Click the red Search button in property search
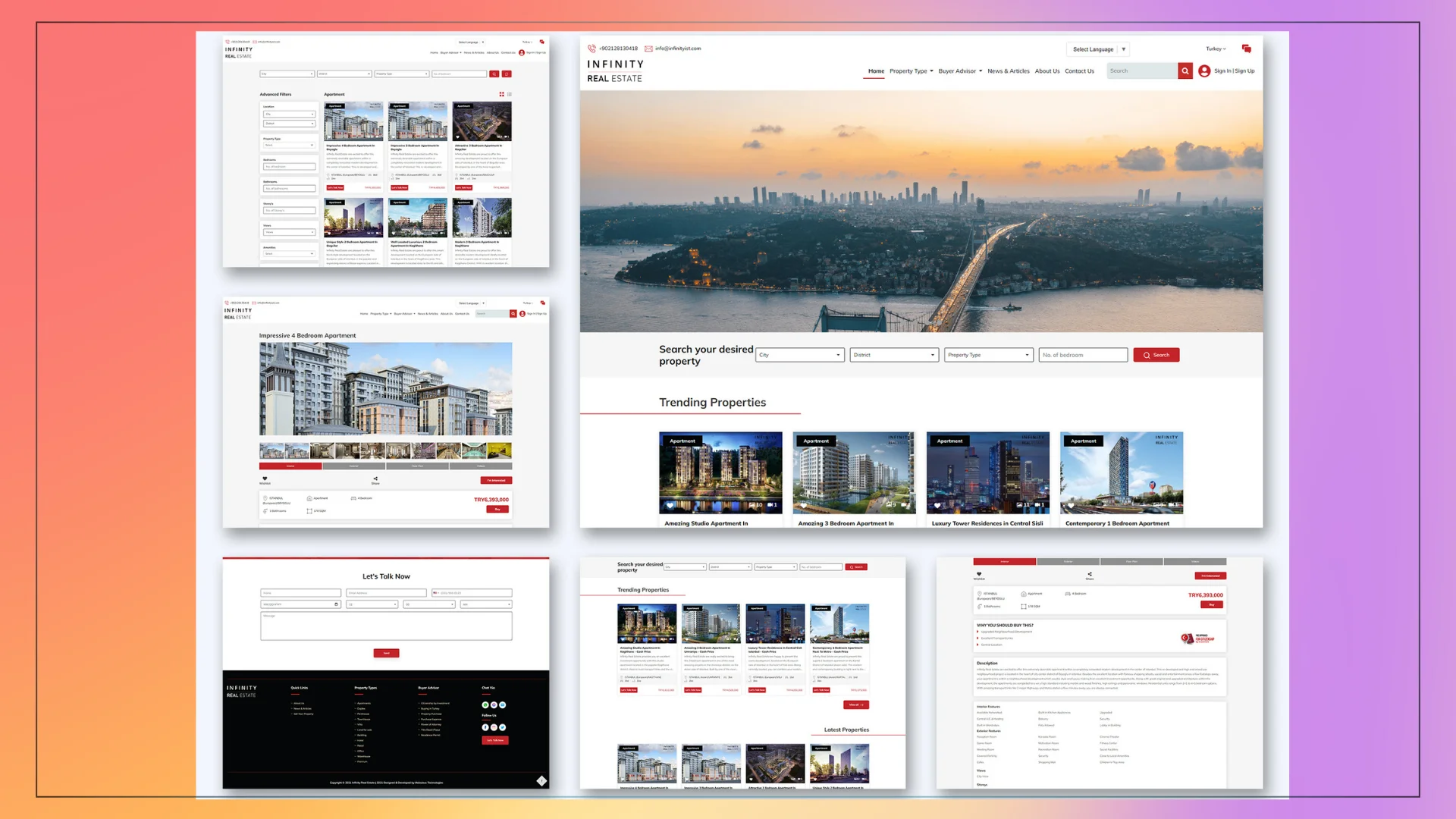 [x=1156, y=355]
